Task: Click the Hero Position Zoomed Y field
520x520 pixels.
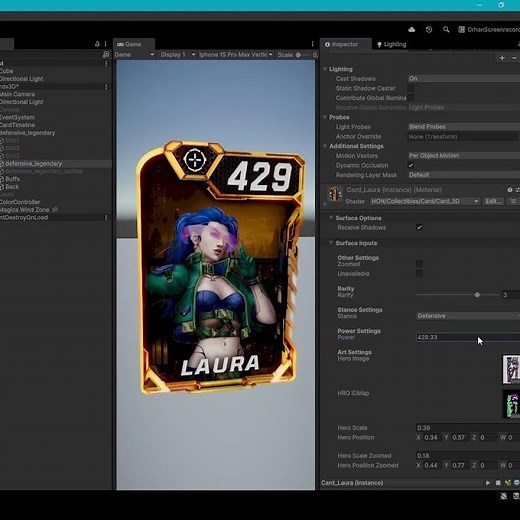Action: pos(460,465)
